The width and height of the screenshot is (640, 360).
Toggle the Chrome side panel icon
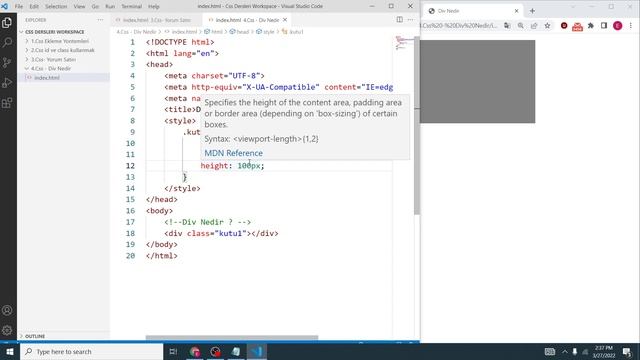point(604,25)
